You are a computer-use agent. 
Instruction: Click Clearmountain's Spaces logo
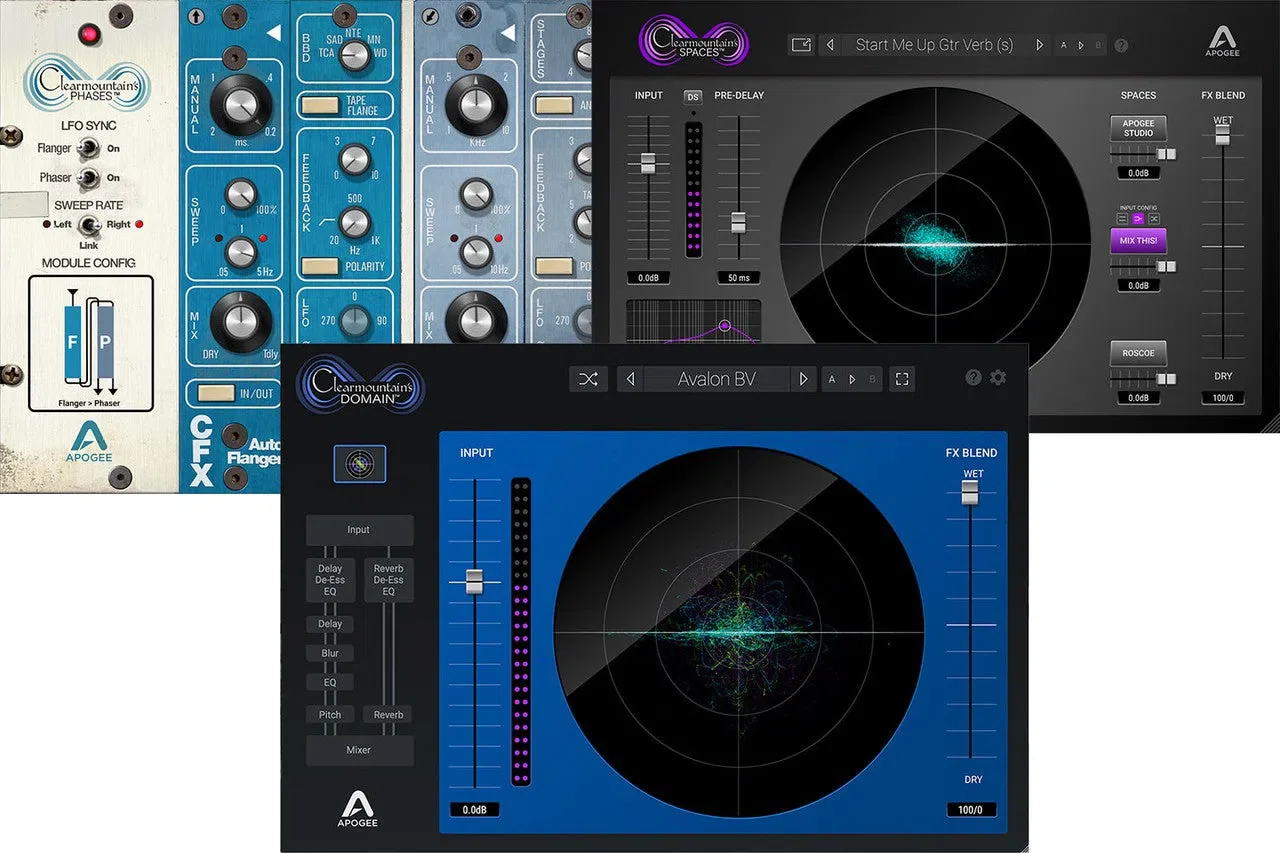(693, 41)
